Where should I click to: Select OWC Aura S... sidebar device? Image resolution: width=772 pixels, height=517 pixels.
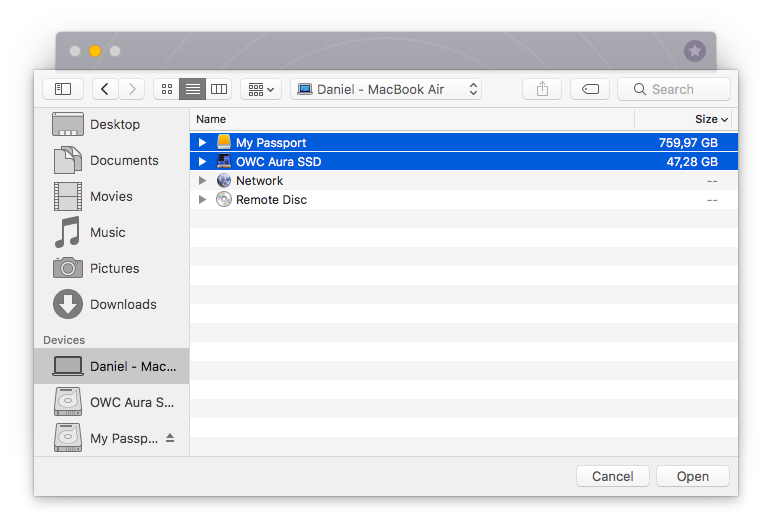(112, 402)
